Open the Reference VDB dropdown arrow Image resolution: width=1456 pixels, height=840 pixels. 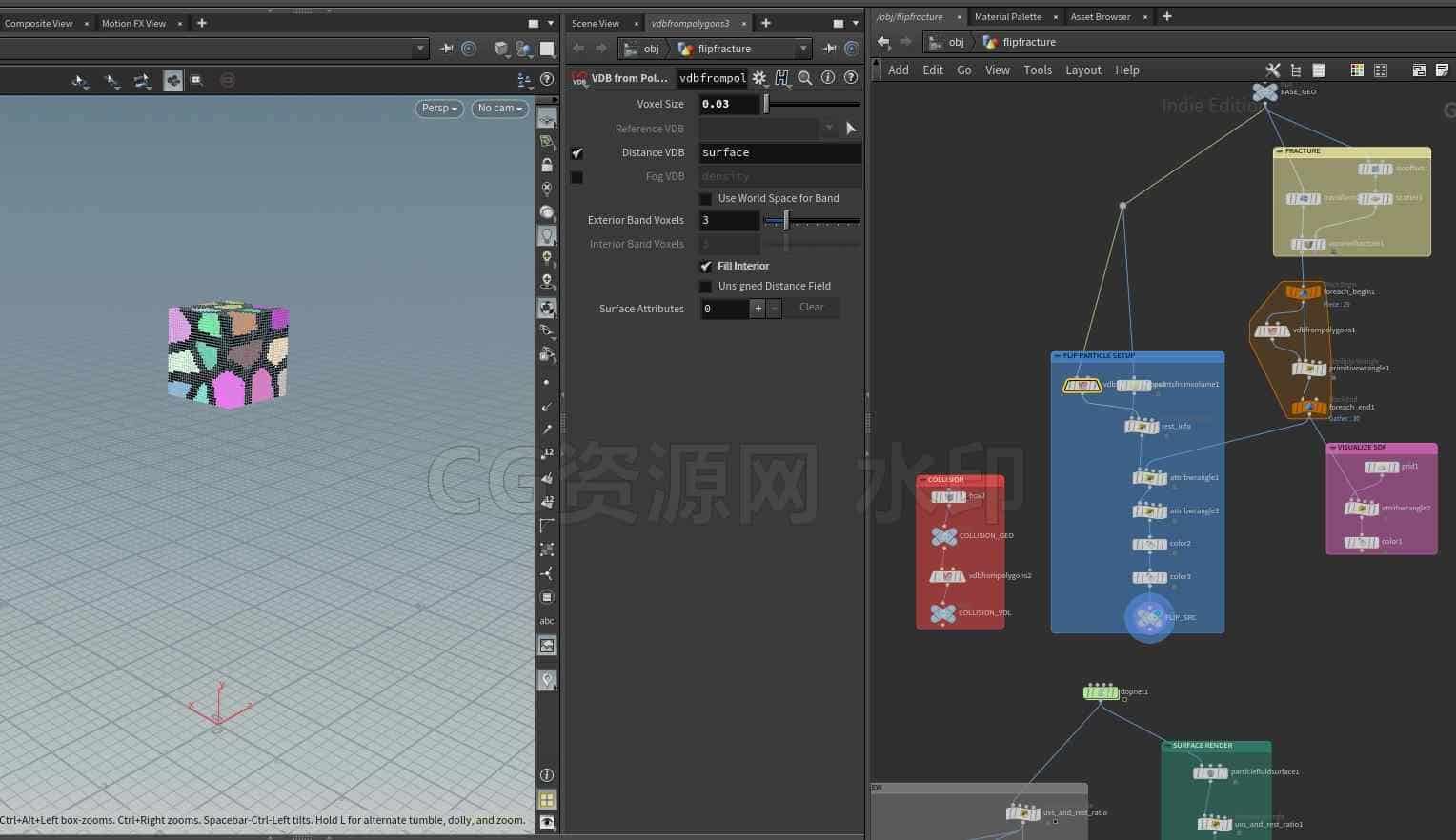829,129
